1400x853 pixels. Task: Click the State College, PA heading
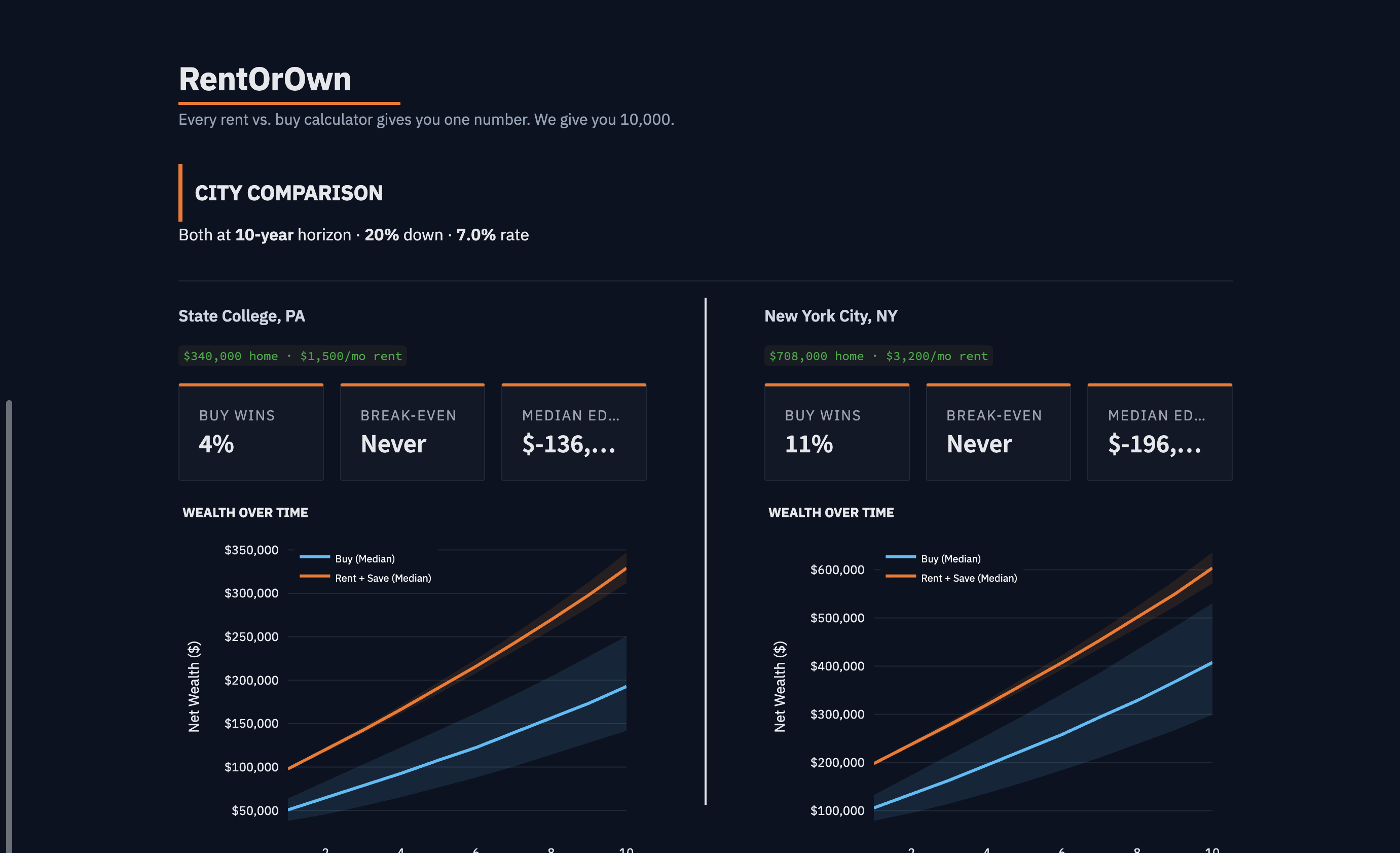pos(241,316)
